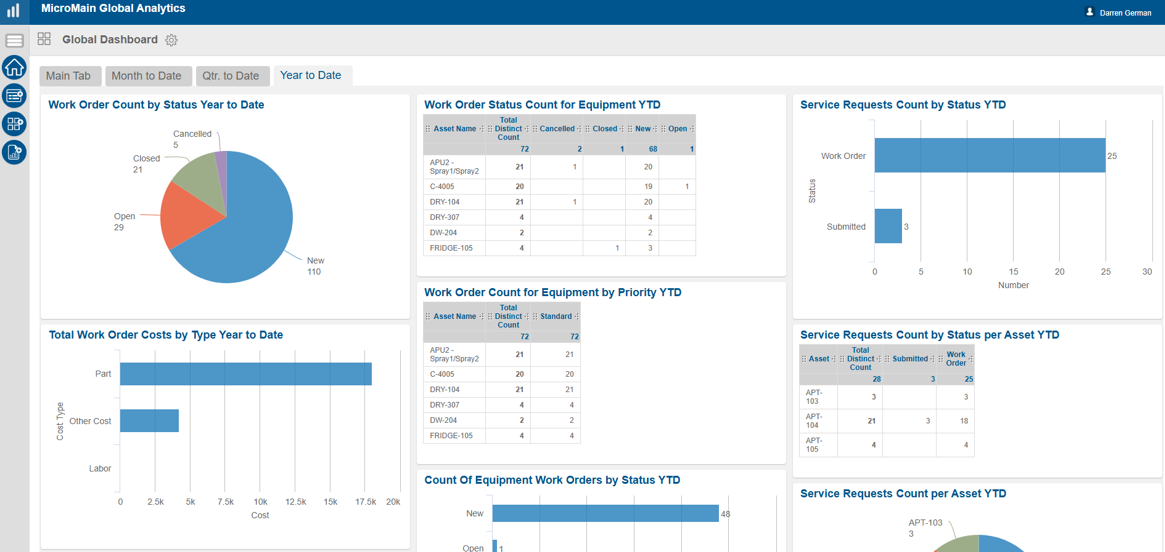1165x552 pixels.
Task: Open Cancelled column sort menu
Action: coord(579,129)
